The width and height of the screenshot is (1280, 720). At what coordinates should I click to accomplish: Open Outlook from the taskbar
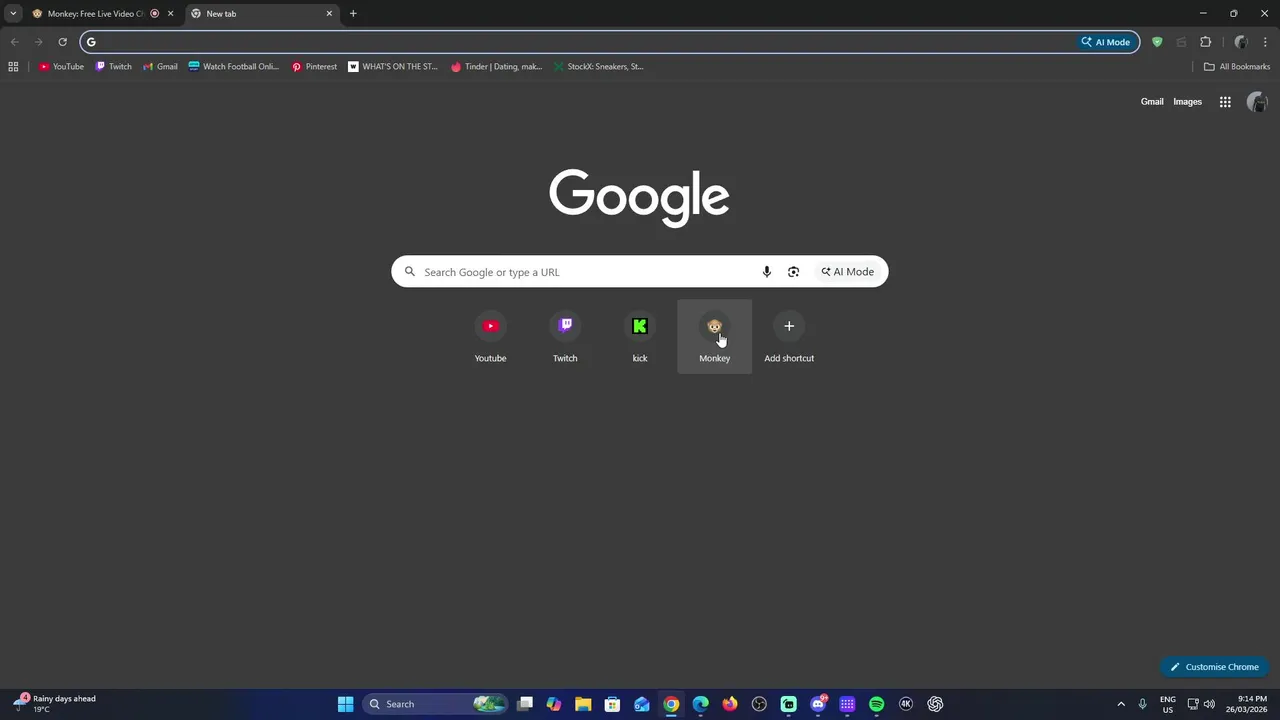tap(642, 704)
